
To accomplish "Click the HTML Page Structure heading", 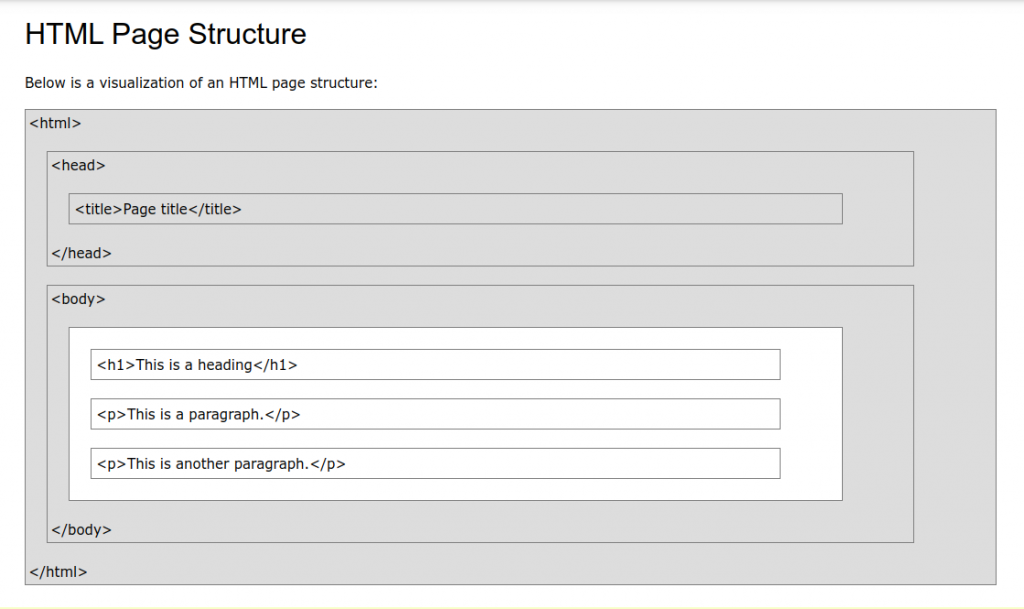I will 165,35.
